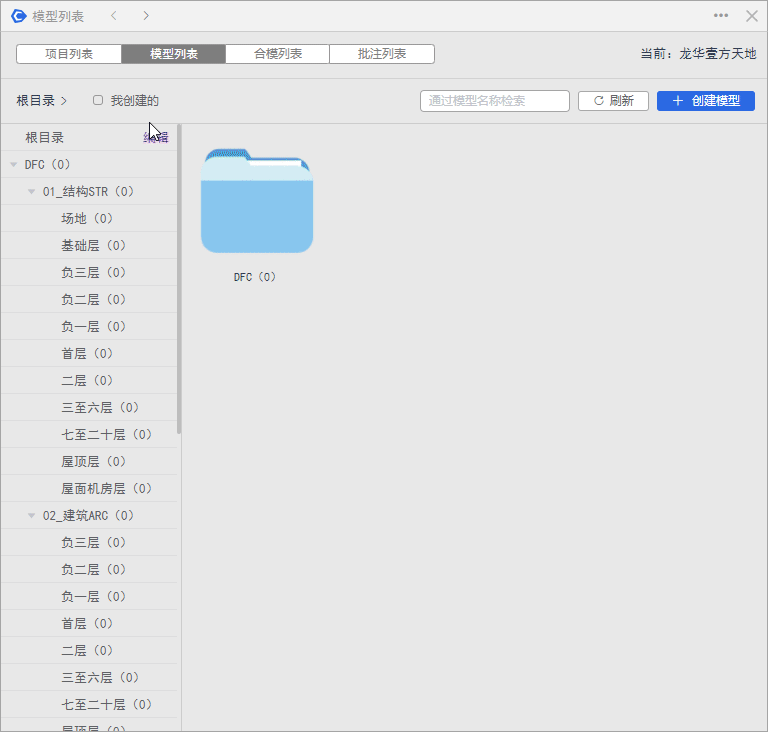Click the back navigation arrow in title bar
This screenshot has width=768, height=732.
114,16
